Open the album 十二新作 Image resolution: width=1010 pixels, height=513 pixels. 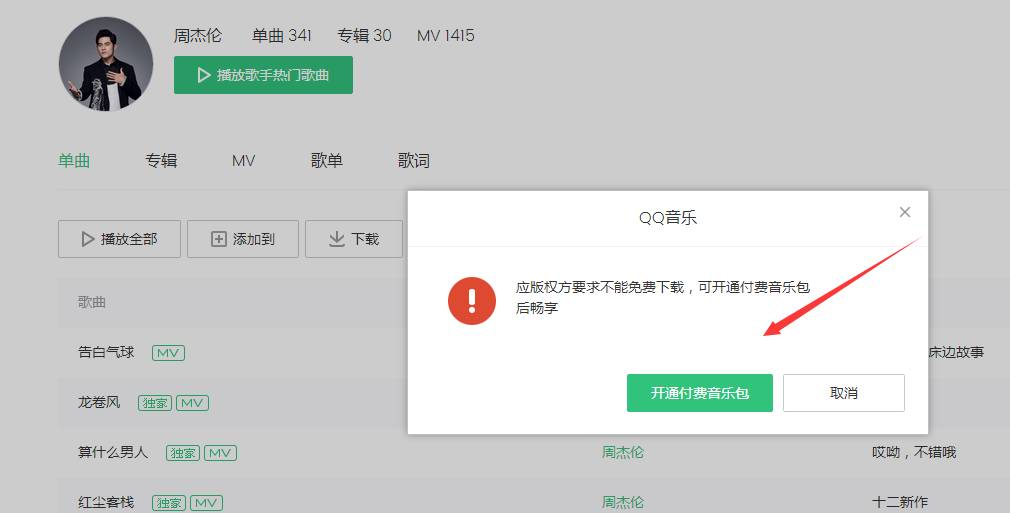click(x=900, y=502)
